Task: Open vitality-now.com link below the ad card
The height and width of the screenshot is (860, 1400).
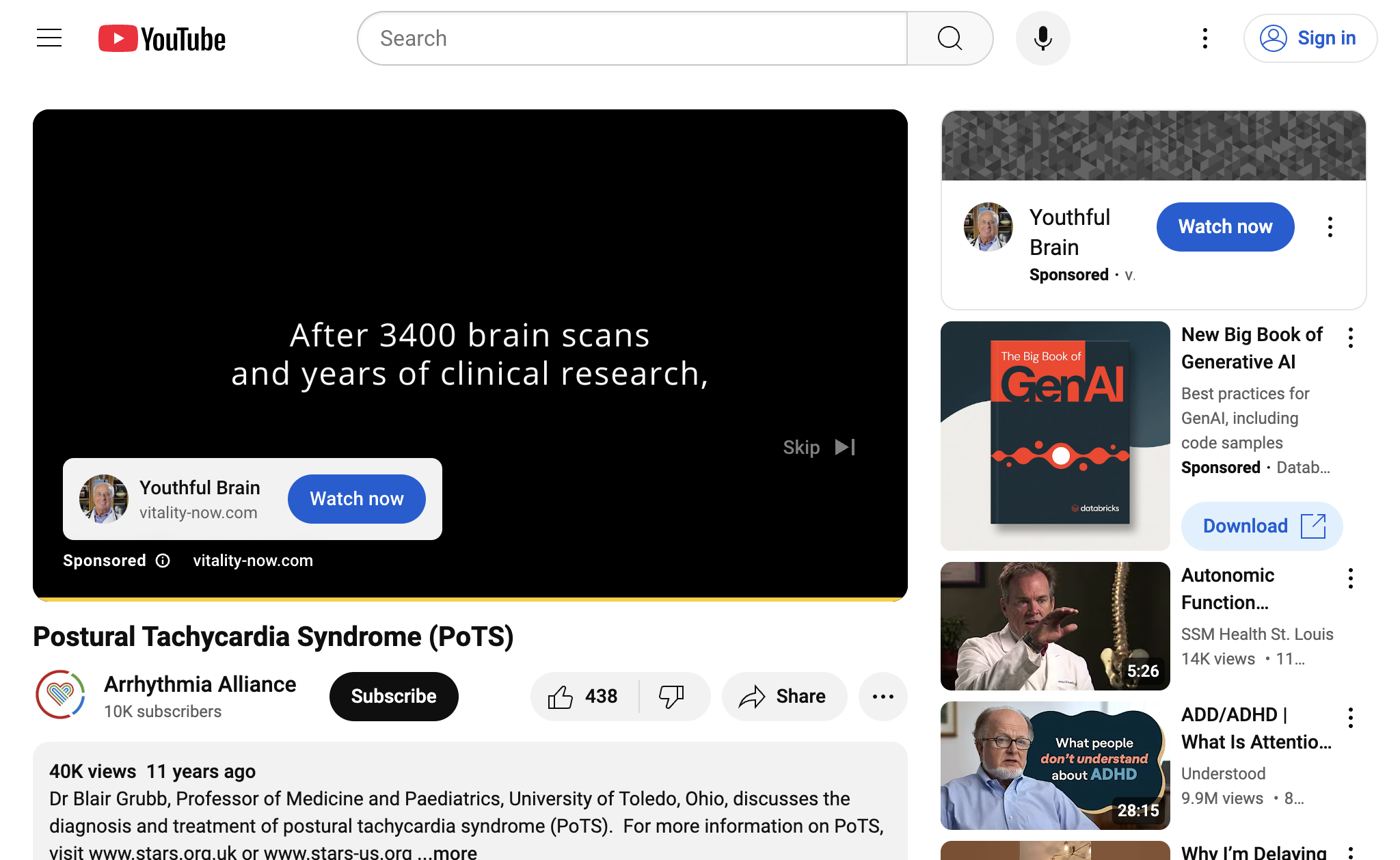Action: tap(253, 561)
